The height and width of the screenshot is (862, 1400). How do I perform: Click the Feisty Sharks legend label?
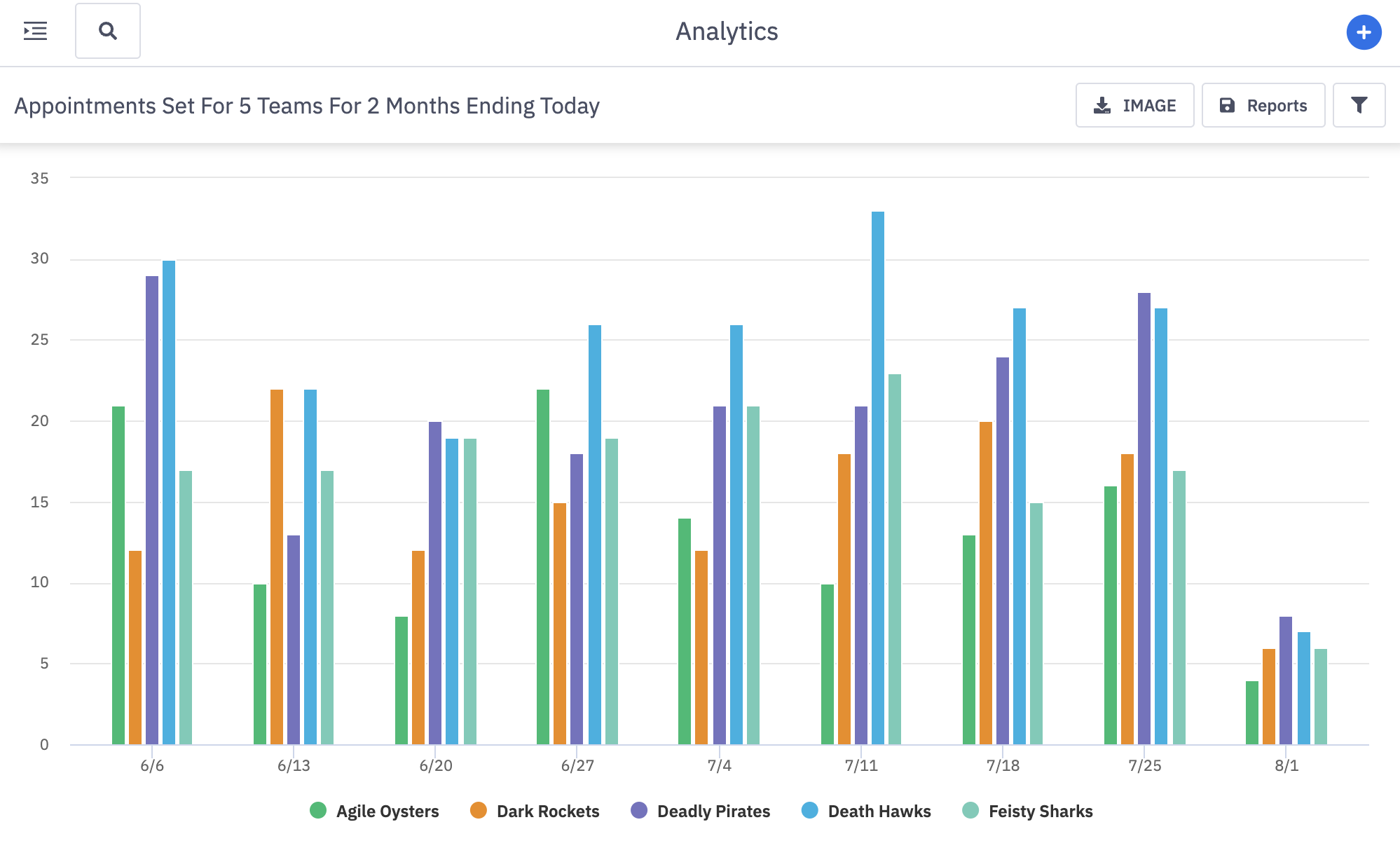click(x=1040, y=812)
